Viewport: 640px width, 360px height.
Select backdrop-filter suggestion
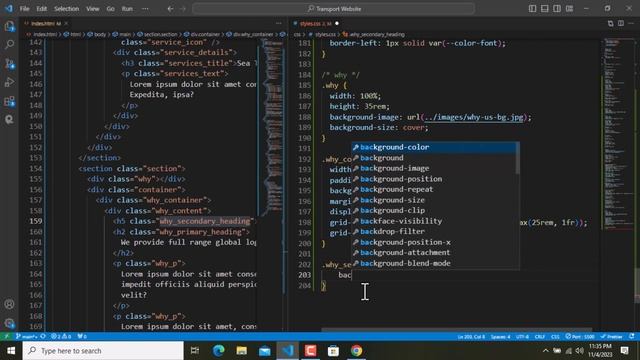pyautogui.click(x=433, y=231)
